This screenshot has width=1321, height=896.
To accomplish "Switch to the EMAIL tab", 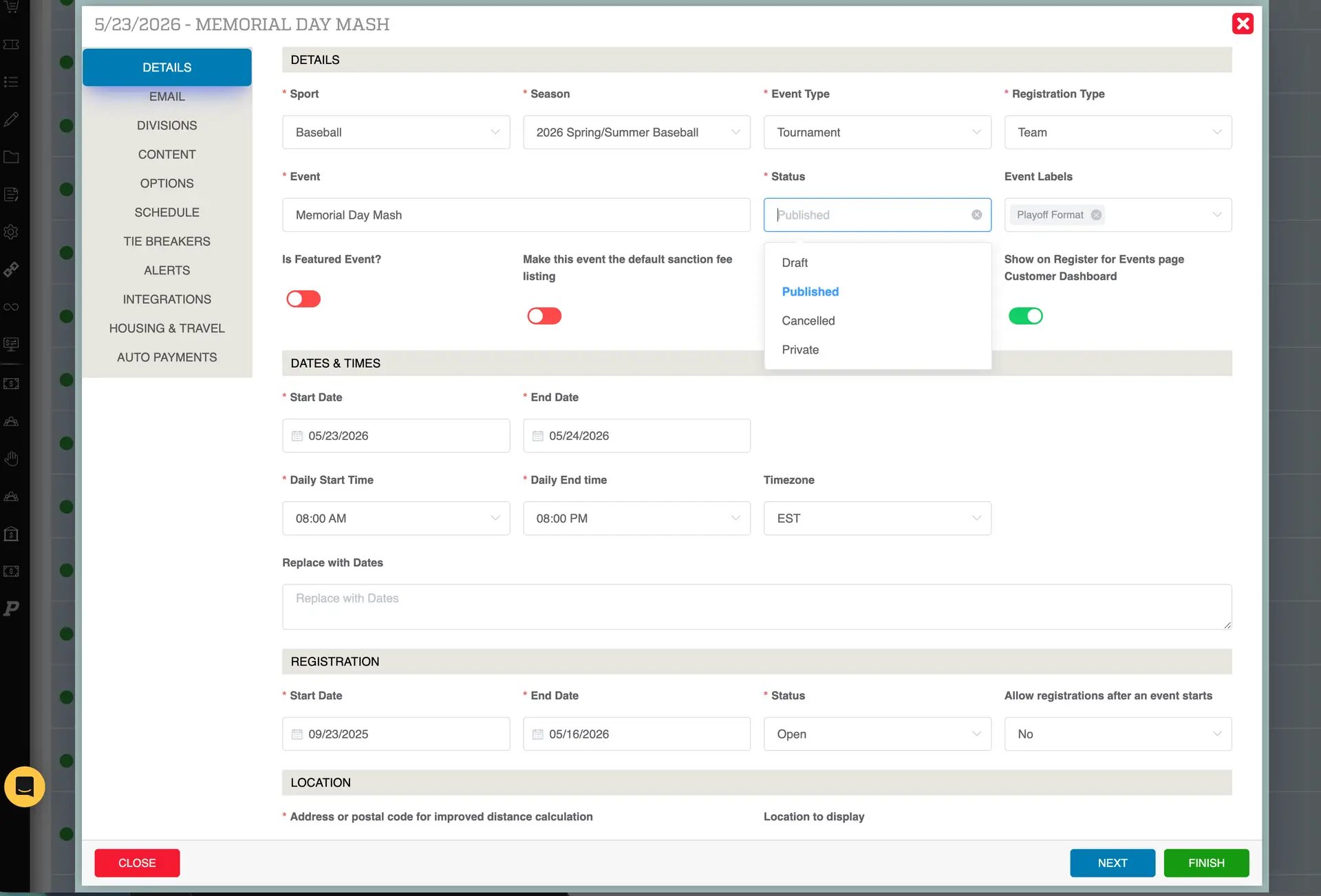I will (x=167, y=96).
